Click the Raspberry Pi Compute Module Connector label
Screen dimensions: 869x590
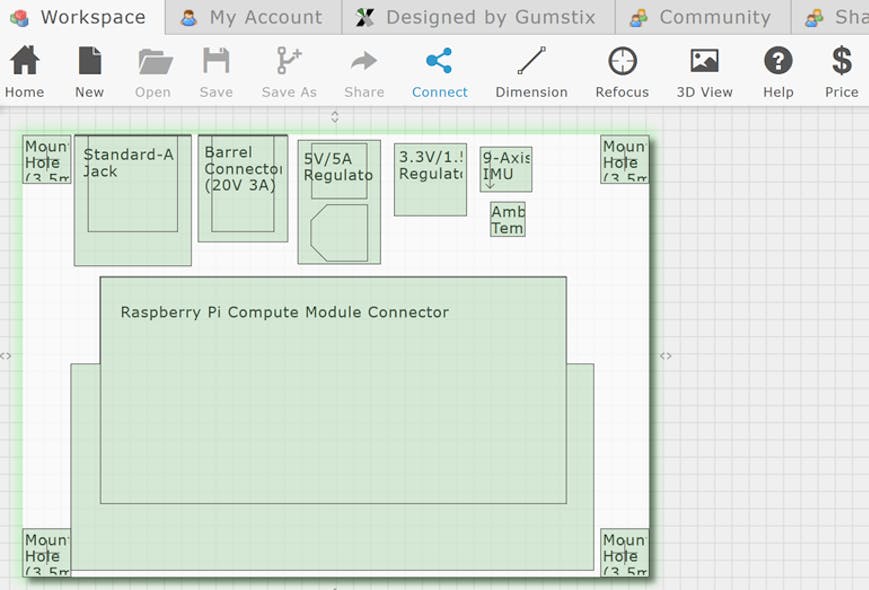[284, 312]
